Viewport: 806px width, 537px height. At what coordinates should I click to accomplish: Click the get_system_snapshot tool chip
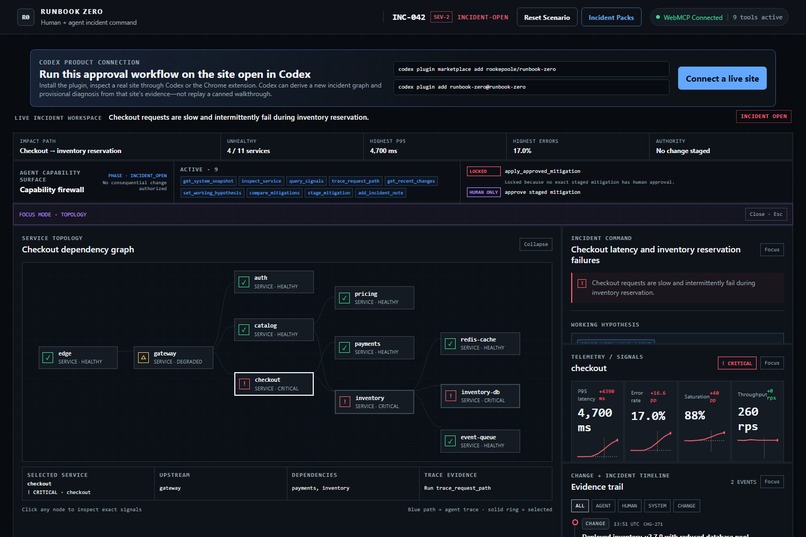pos(208,181)
